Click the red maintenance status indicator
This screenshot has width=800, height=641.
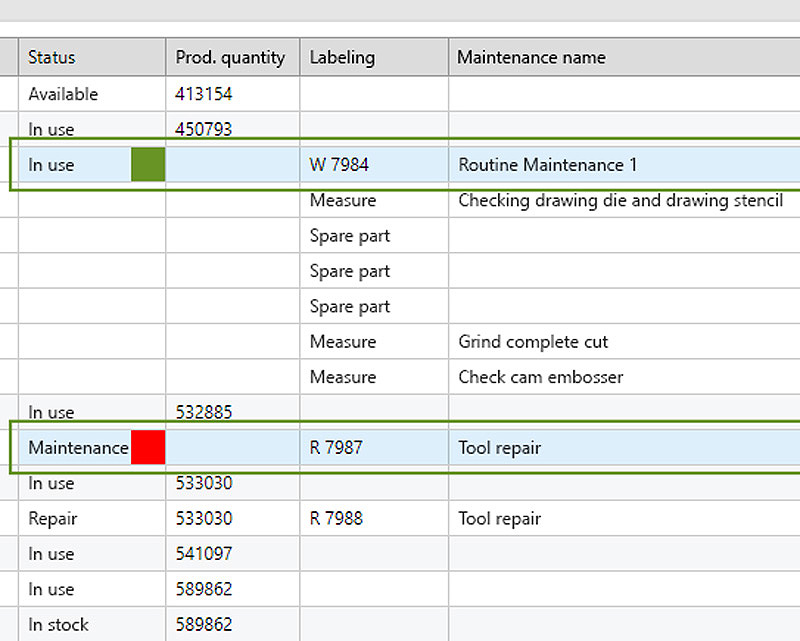pyautogui.click(x=146, y=448)
